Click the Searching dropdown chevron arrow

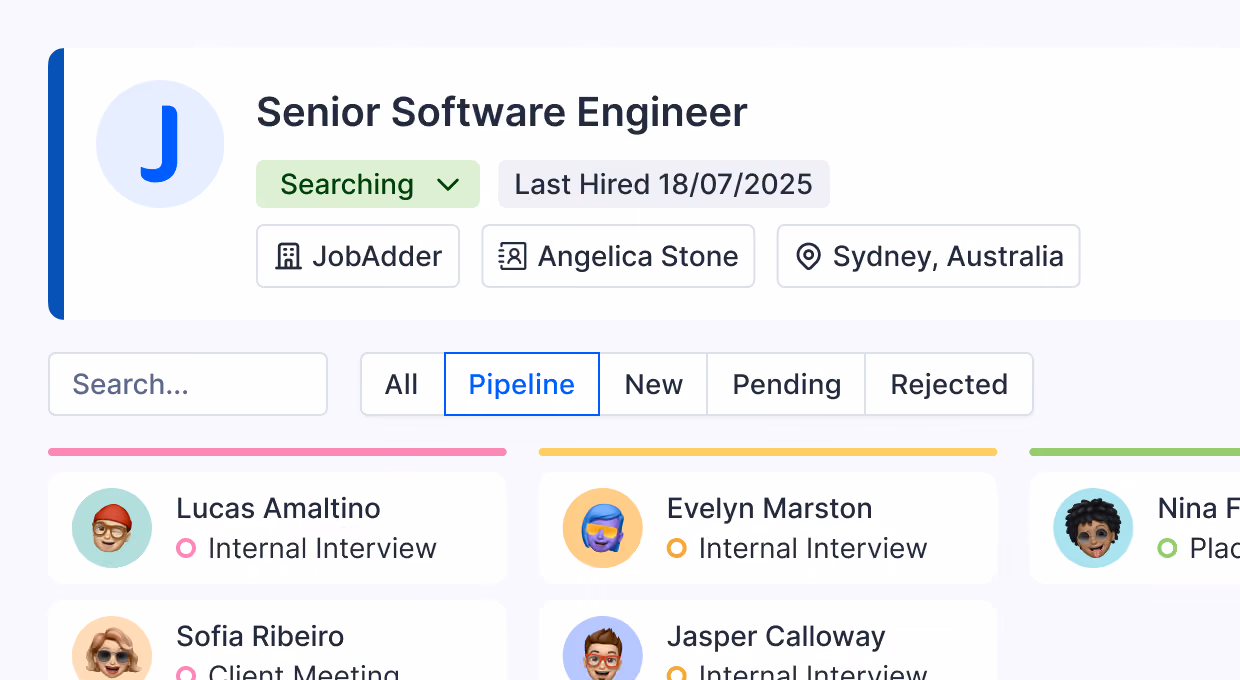[448, 185]
